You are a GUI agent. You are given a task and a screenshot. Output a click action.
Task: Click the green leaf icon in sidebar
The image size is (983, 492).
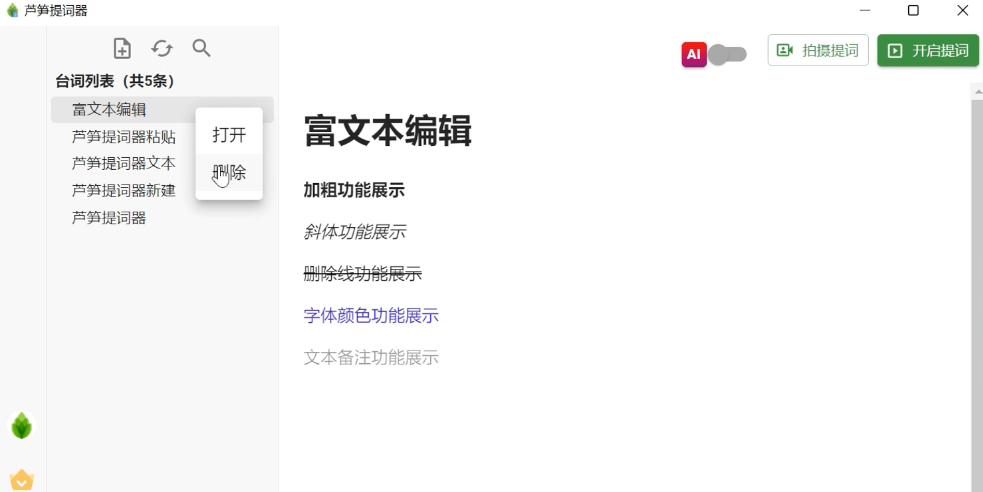coord(22,426)
